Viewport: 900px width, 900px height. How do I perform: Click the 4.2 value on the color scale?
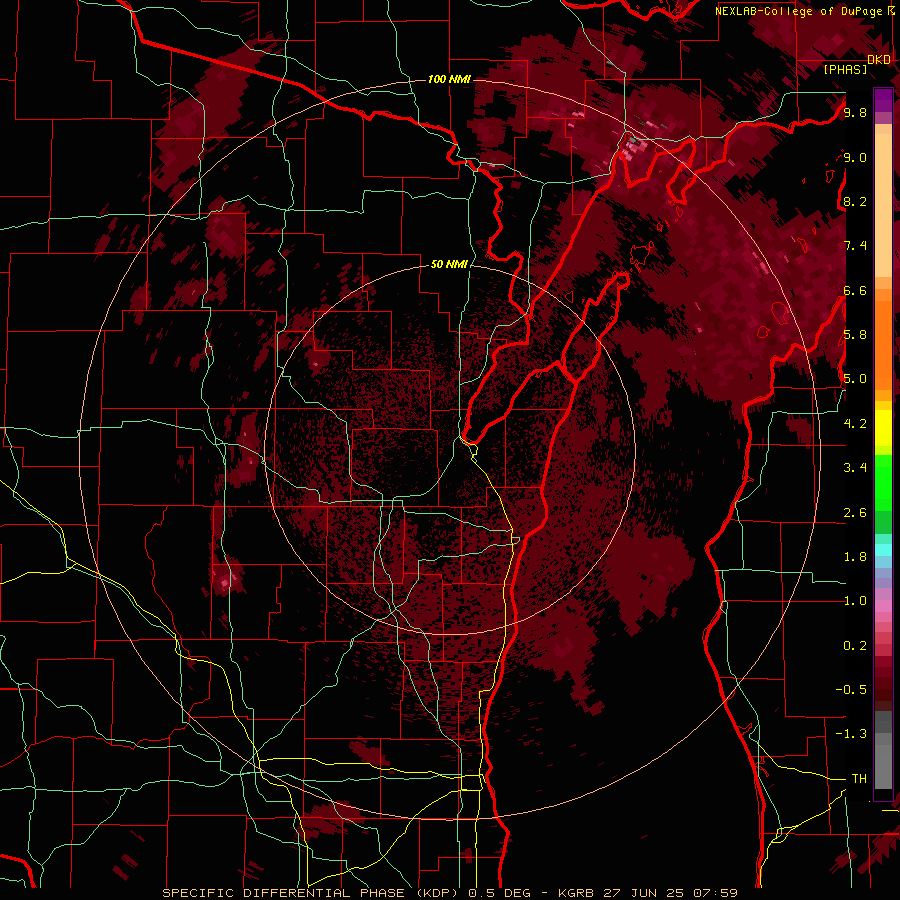point(855,424)
